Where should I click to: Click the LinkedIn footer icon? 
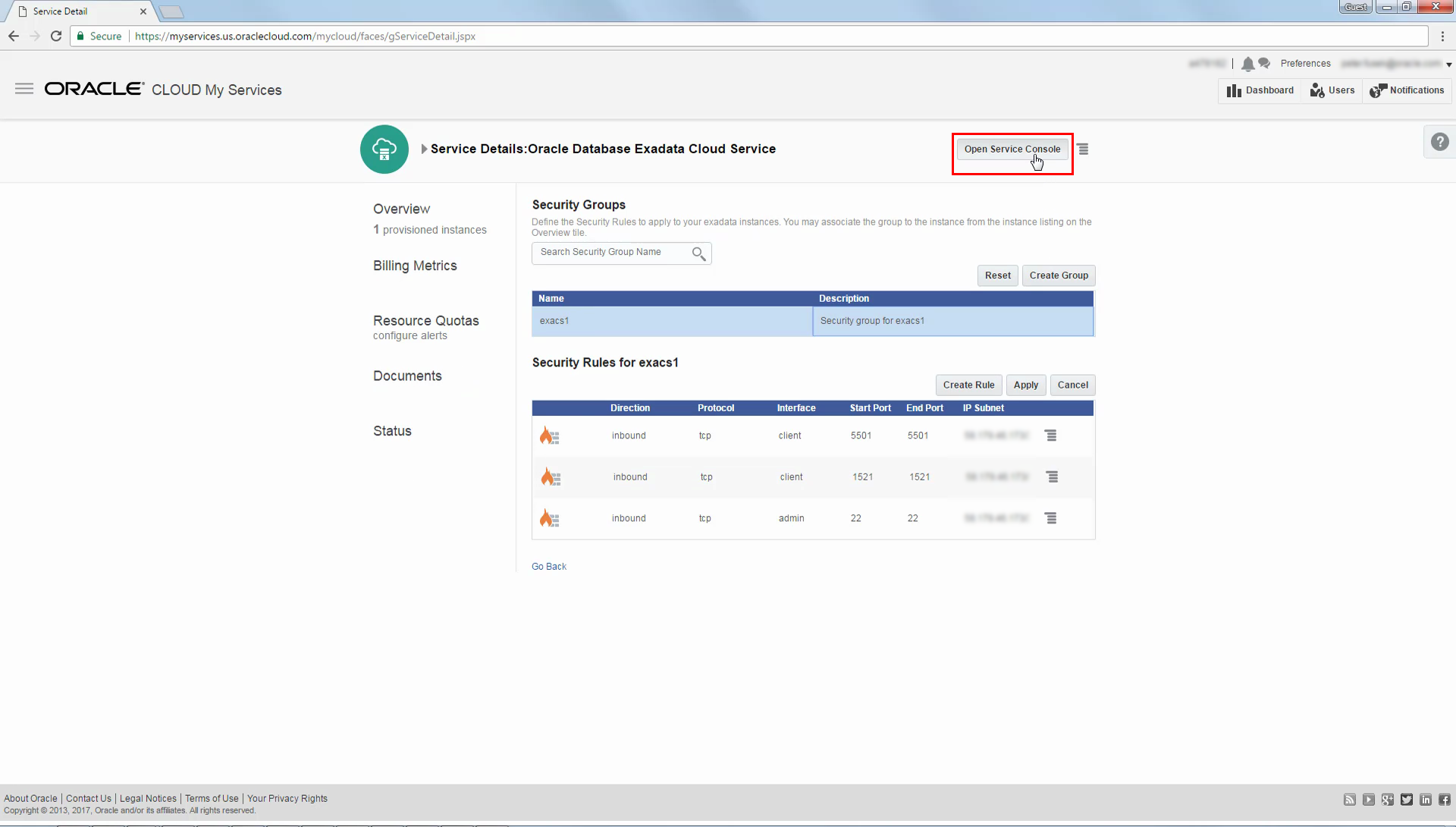tap(1426, 800)
